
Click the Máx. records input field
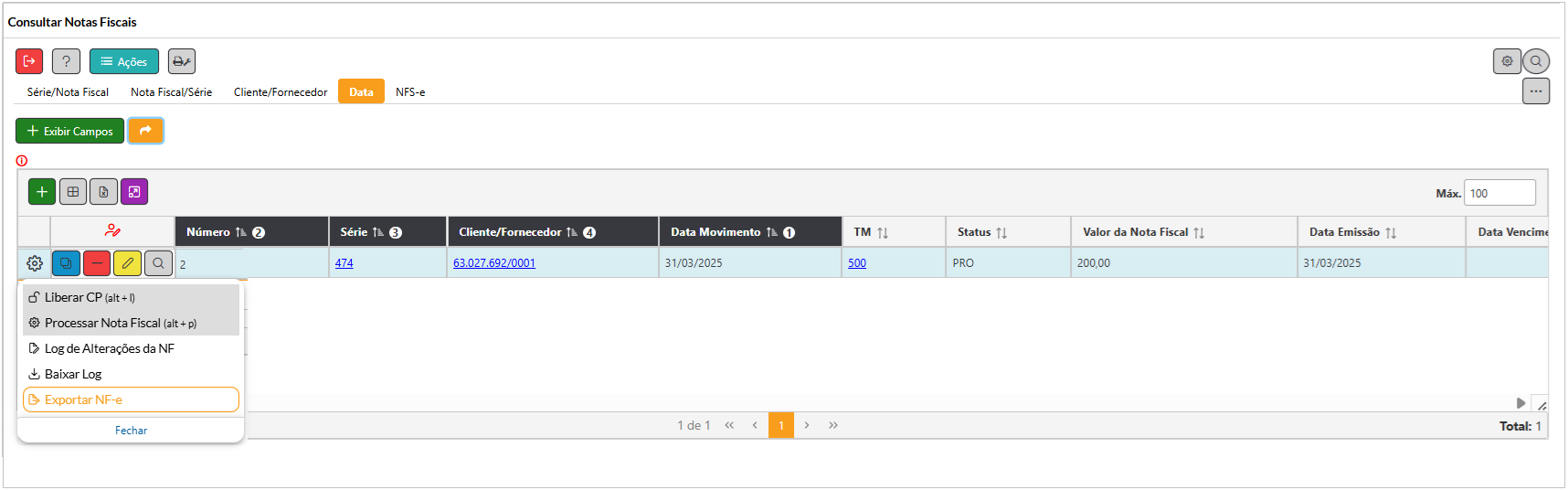pyautogui.click(x=1499, y=193)
